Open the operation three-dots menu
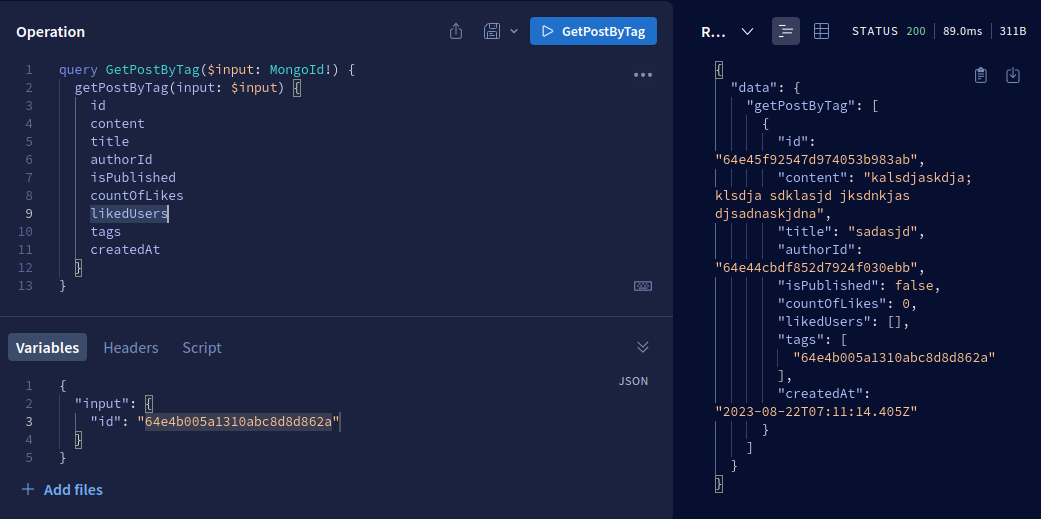The width and height of the screenshot is (1041, 519). point(643,75)
